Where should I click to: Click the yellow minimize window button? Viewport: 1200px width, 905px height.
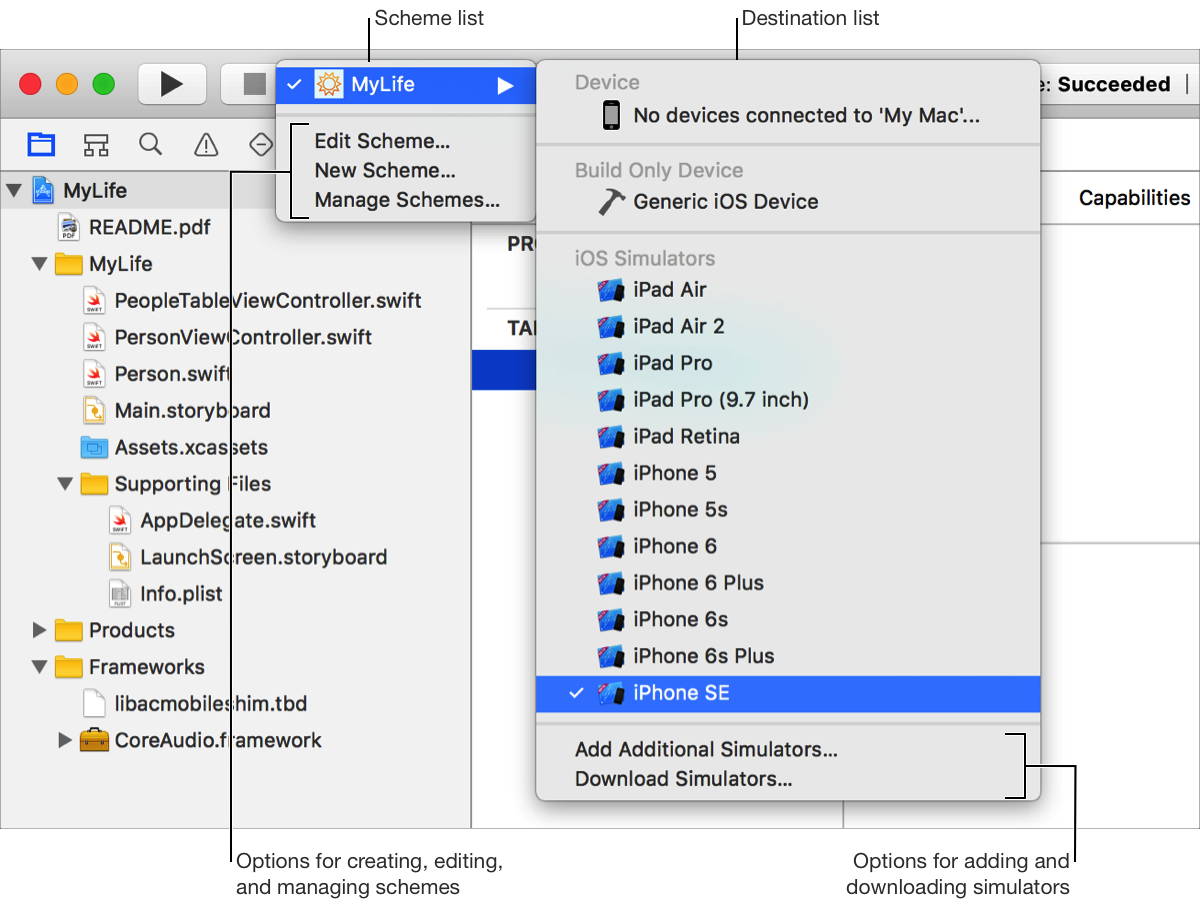67,85
